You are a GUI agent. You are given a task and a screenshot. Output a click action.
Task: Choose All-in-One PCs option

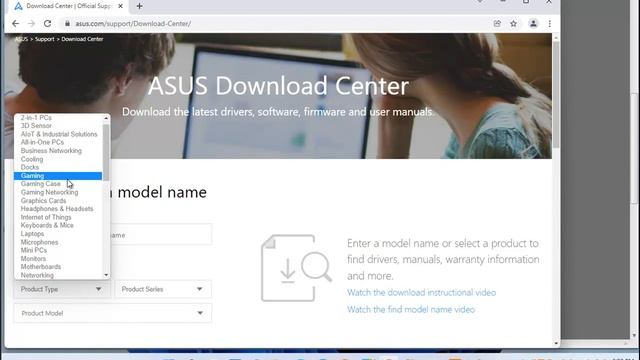coord(58,142)
